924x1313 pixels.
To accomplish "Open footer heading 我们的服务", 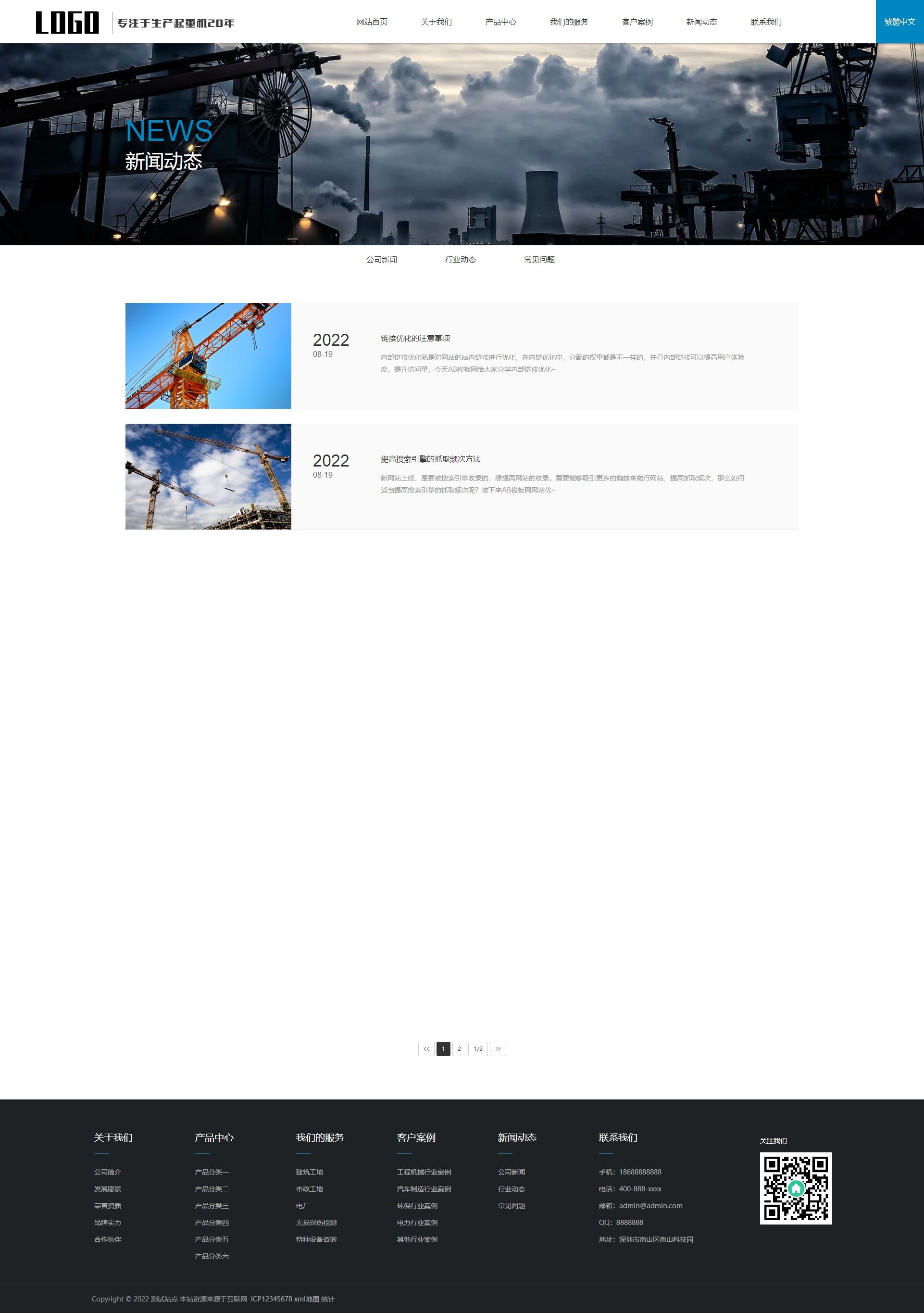I will point(320,1137).
